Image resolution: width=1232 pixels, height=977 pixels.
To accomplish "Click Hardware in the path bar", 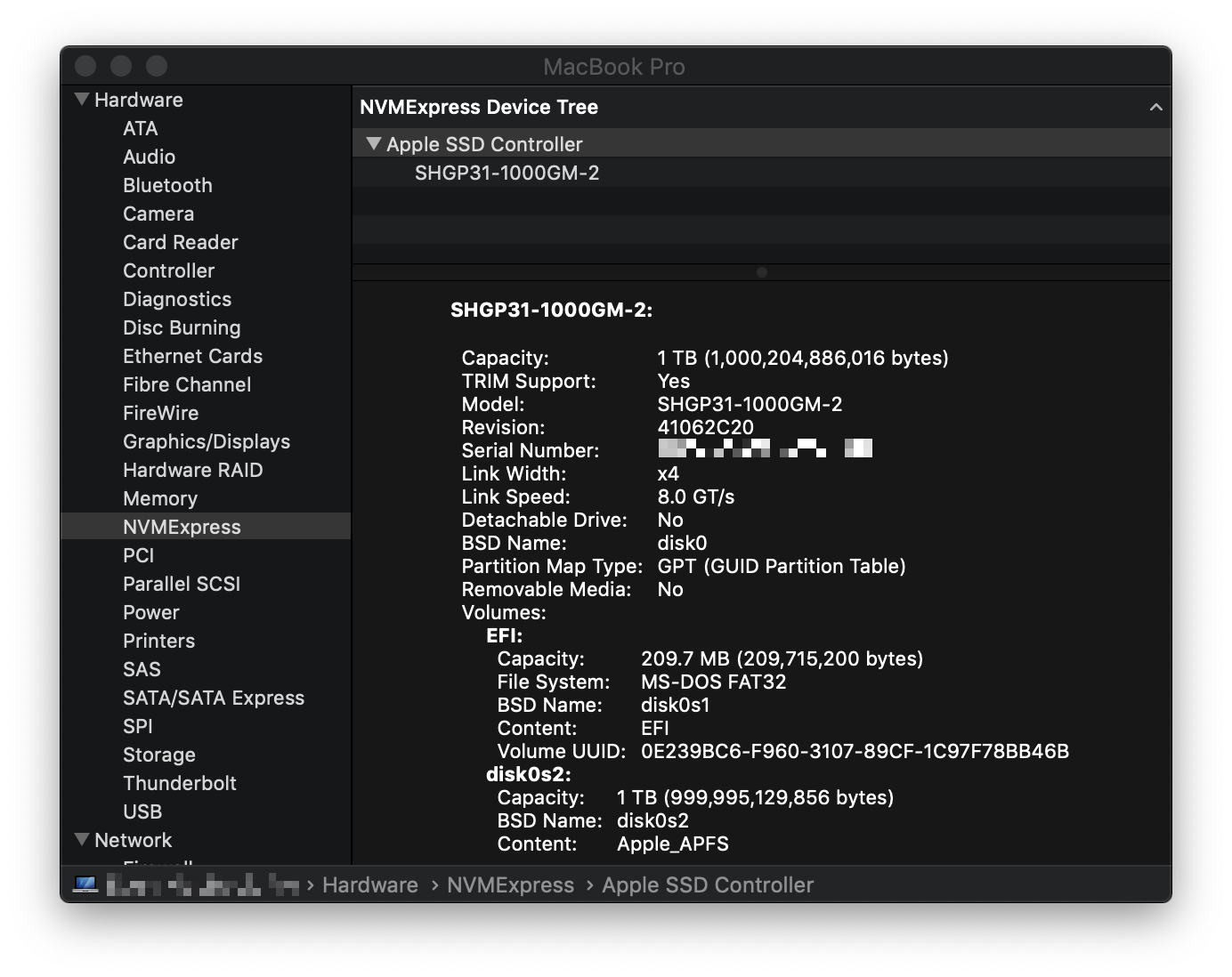I will 370,884.
